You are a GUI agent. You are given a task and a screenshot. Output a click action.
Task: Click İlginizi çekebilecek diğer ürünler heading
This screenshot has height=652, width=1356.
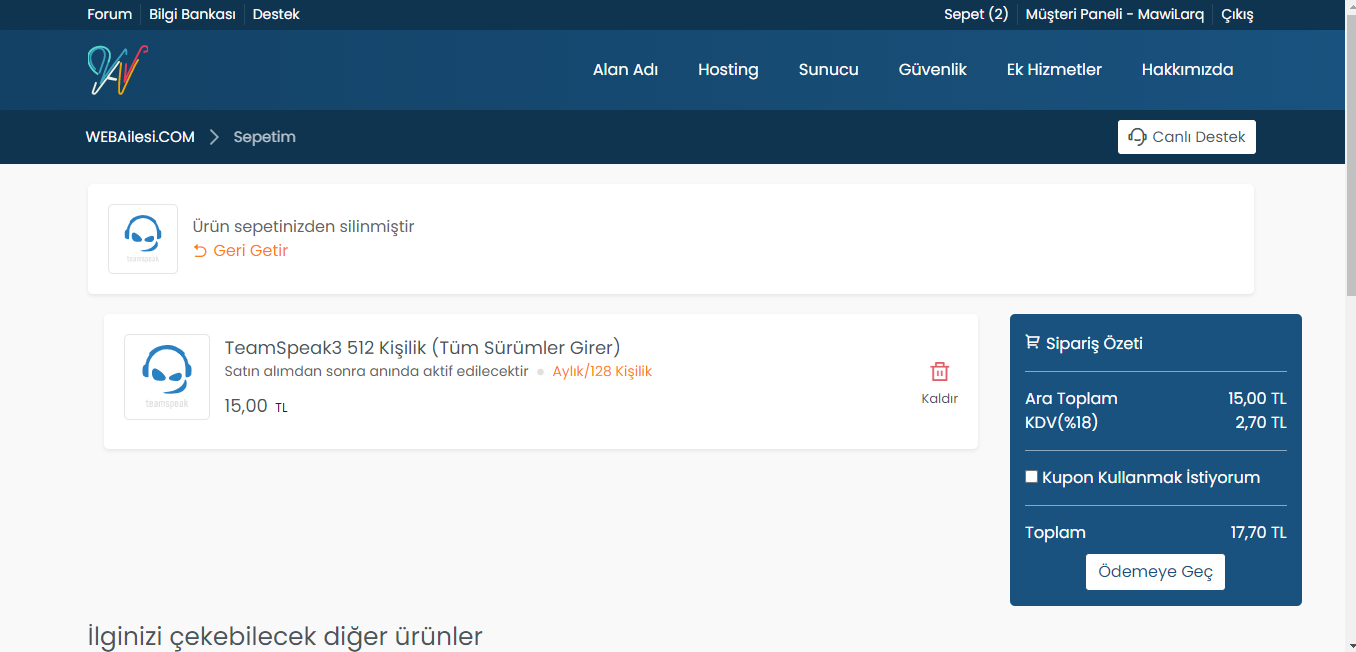pyautogui.click(x=285, y=636)
